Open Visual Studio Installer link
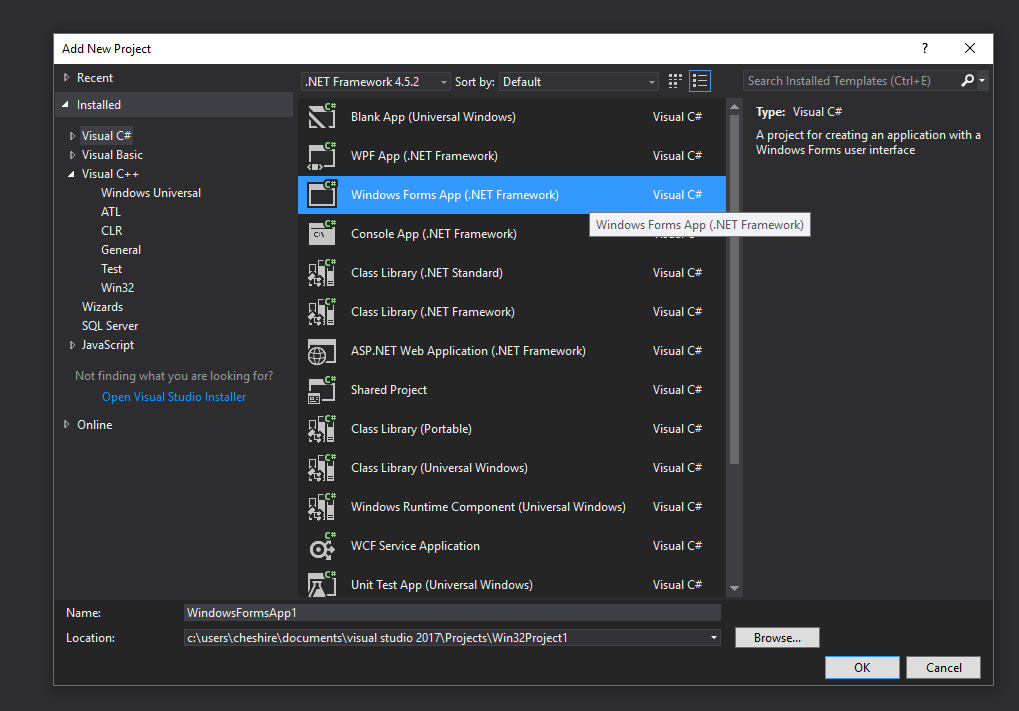Screen dimensions: 1019x711 coord(173,396)
